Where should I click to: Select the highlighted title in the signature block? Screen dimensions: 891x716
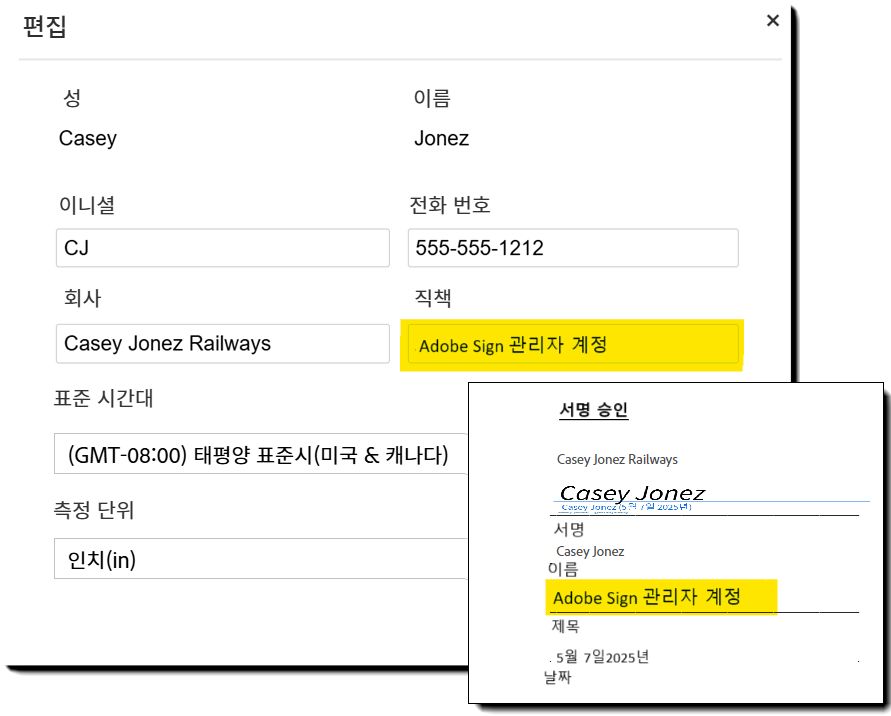click(x=647, y=597)
